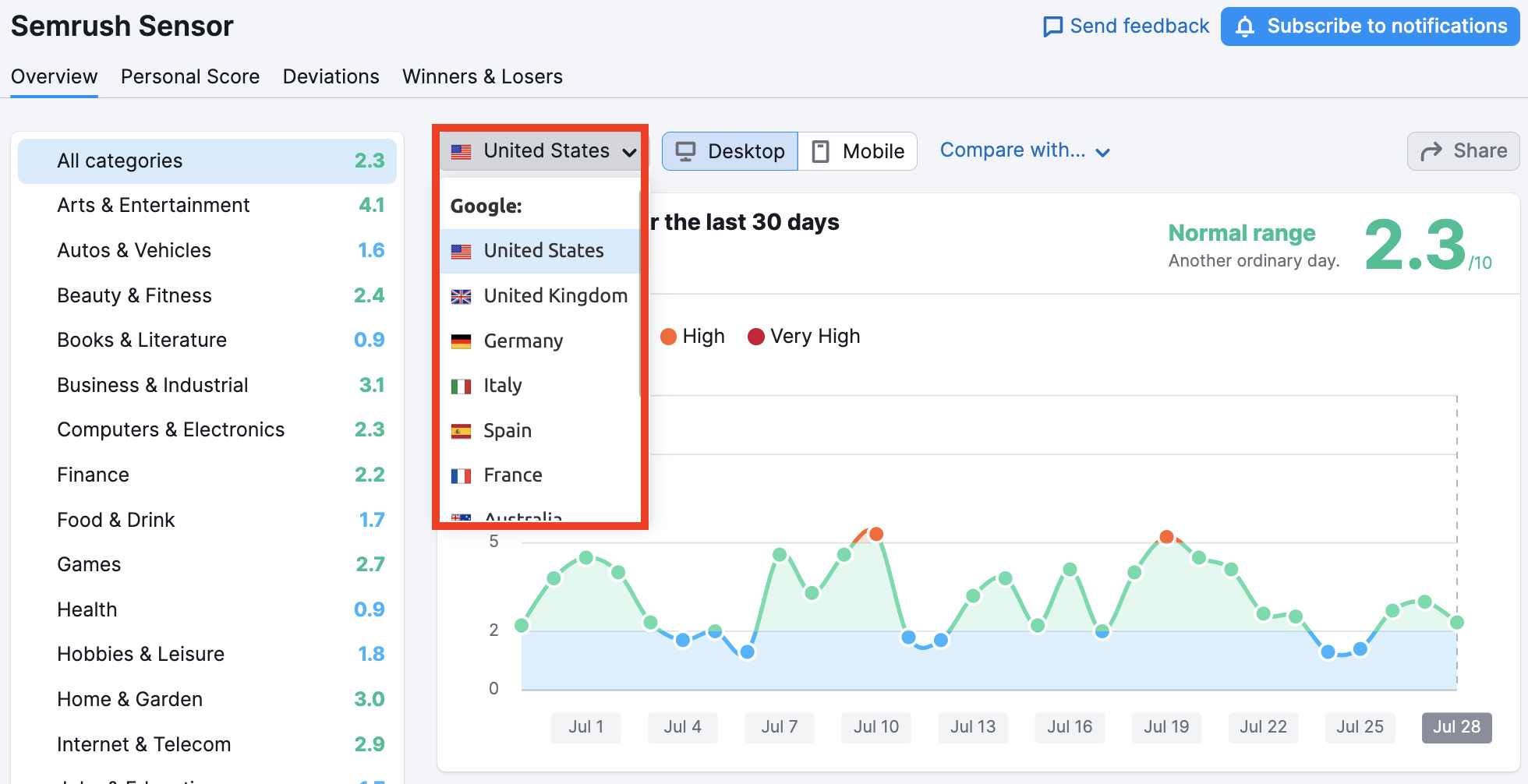
Task: Toggle the orange High legend swatch
Action: pos(668,337)
